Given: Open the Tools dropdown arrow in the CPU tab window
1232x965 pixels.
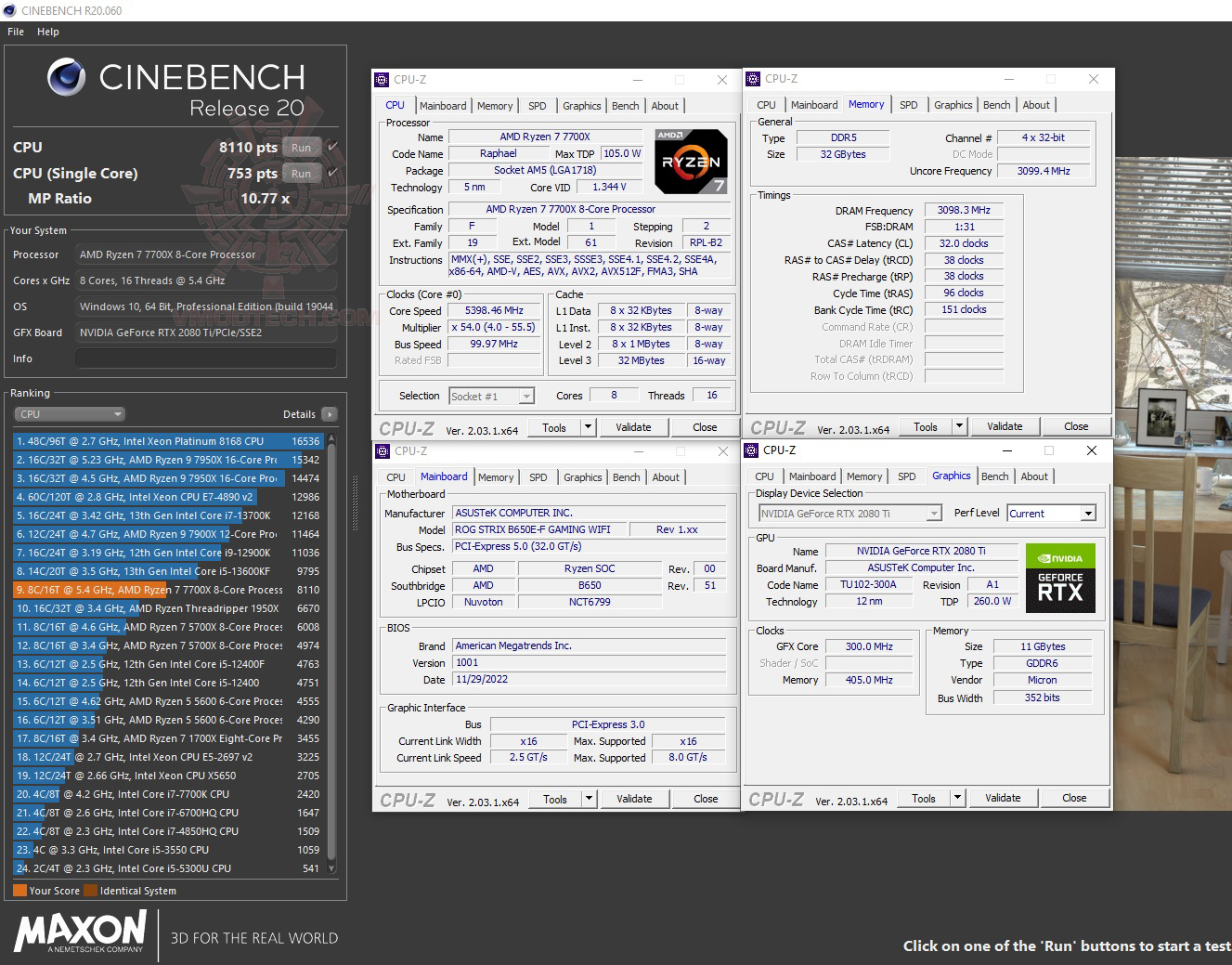Looking at the screenshot, I should click(588, 427).
